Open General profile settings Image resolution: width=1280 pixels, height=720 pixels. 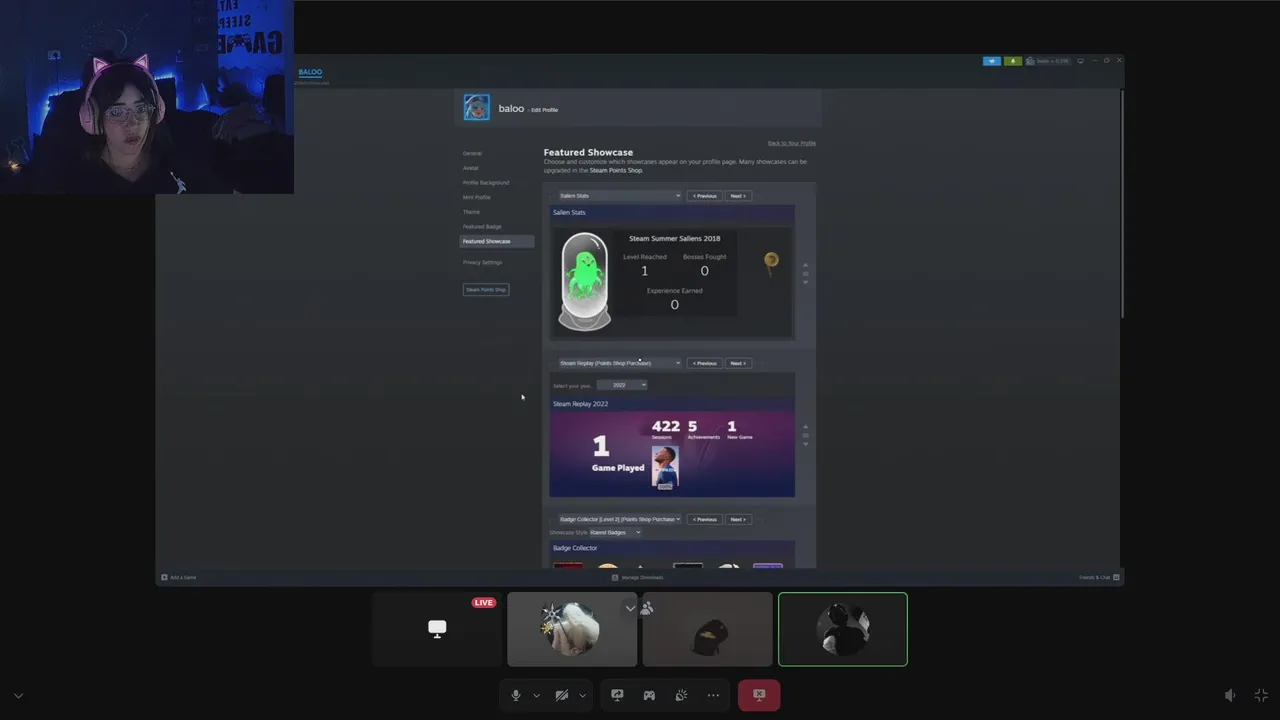[472, 153]
